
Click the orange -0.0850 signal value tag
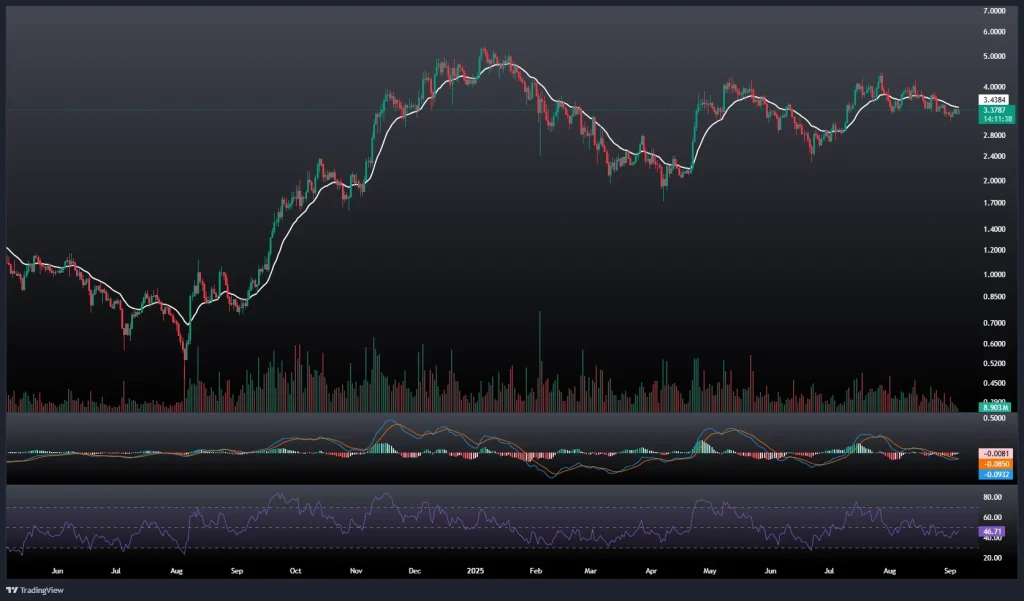tap(994, 463)
